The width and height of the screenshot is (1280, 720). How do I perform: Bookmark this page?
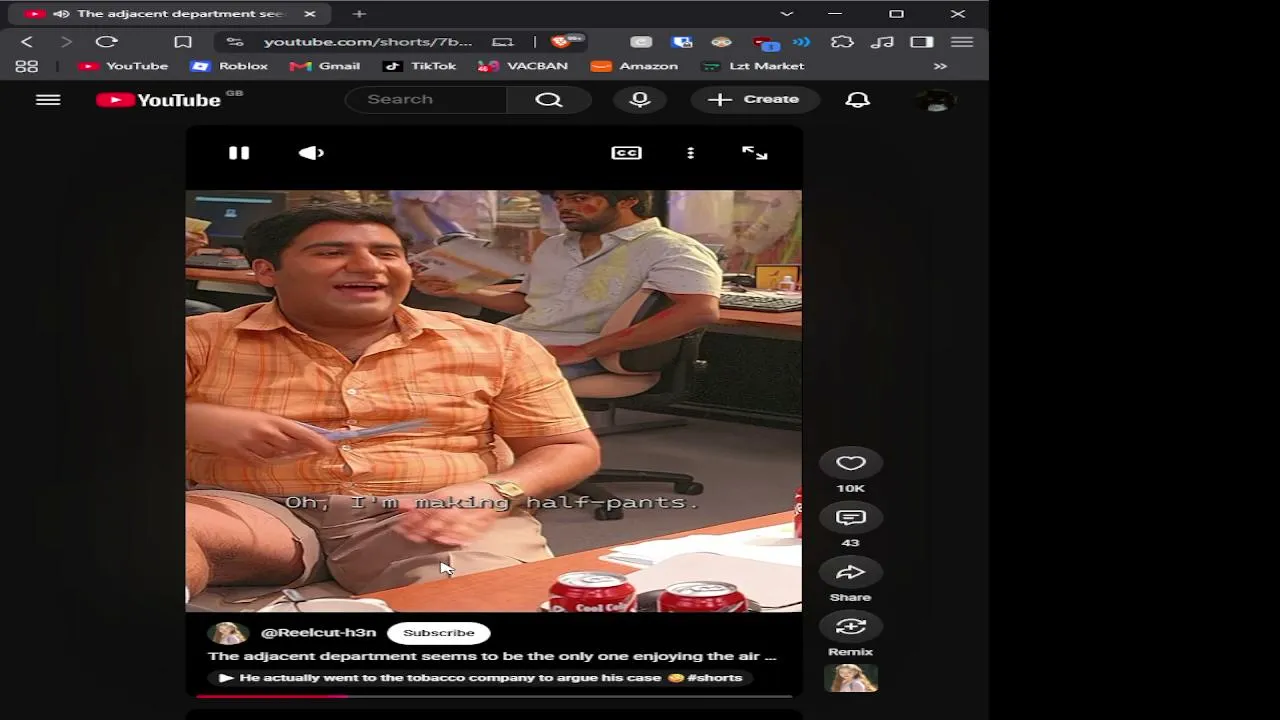point(183,42)
